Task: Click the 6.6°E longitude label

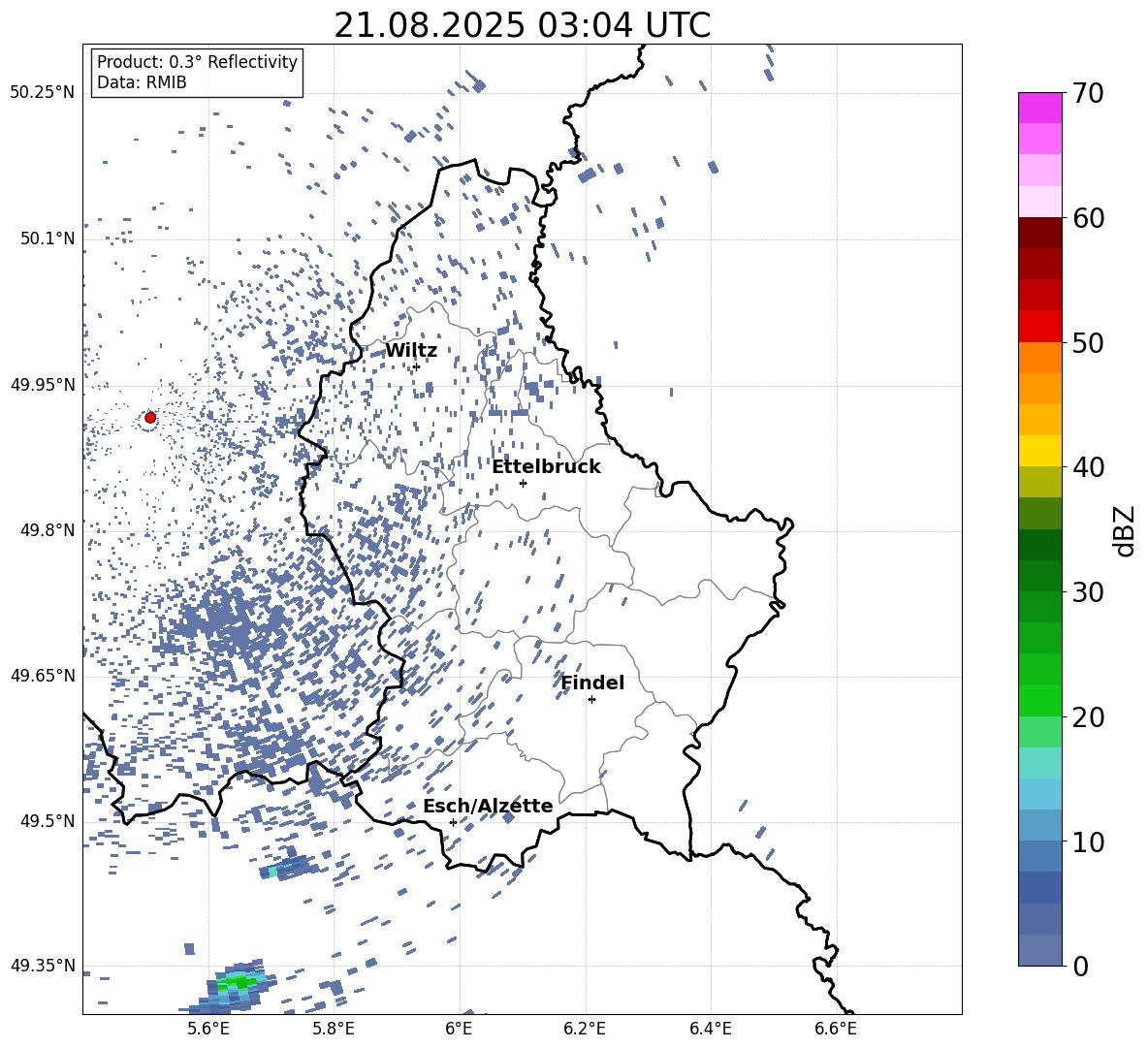Action: [836, 1029]
